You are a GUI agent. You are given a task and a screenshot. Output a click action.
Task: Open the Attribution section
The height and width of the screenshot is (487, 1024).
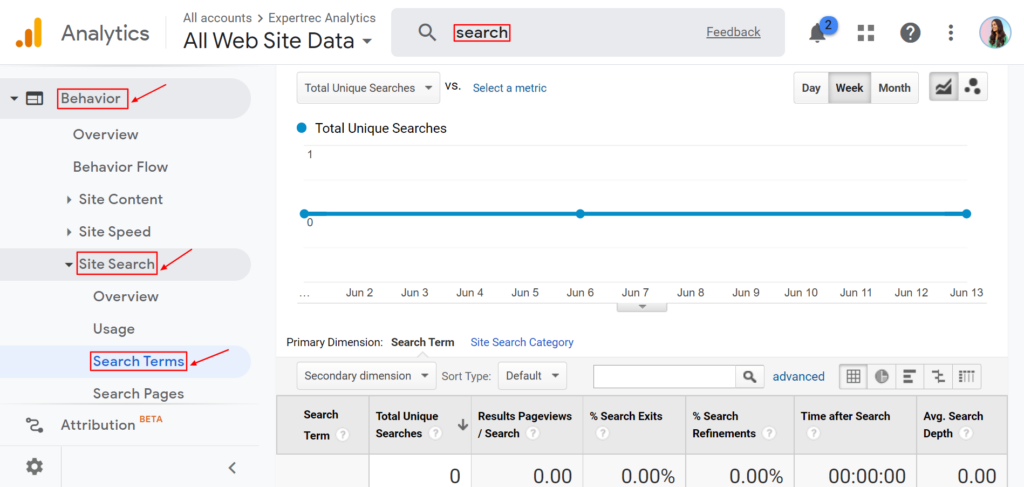98,425
